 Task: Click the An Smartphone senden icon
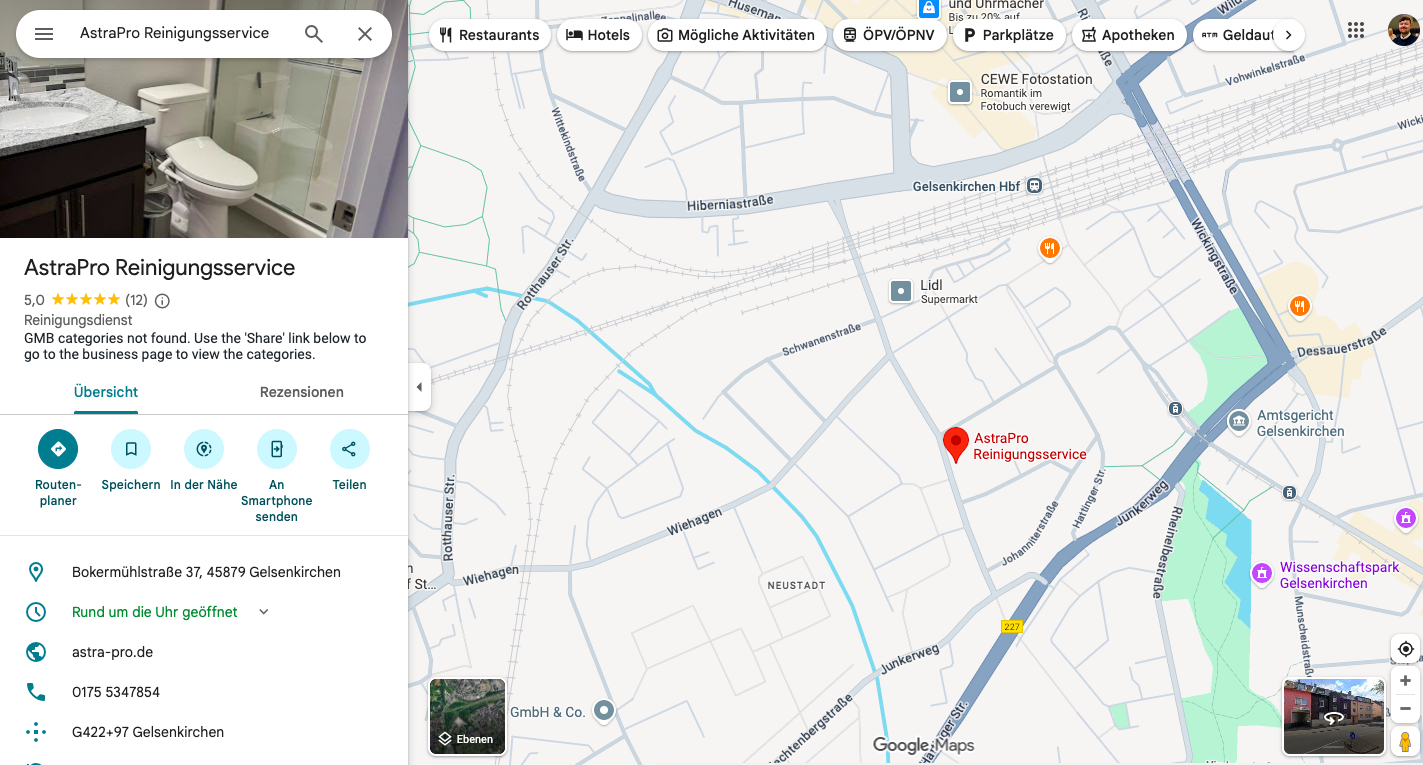276,448
